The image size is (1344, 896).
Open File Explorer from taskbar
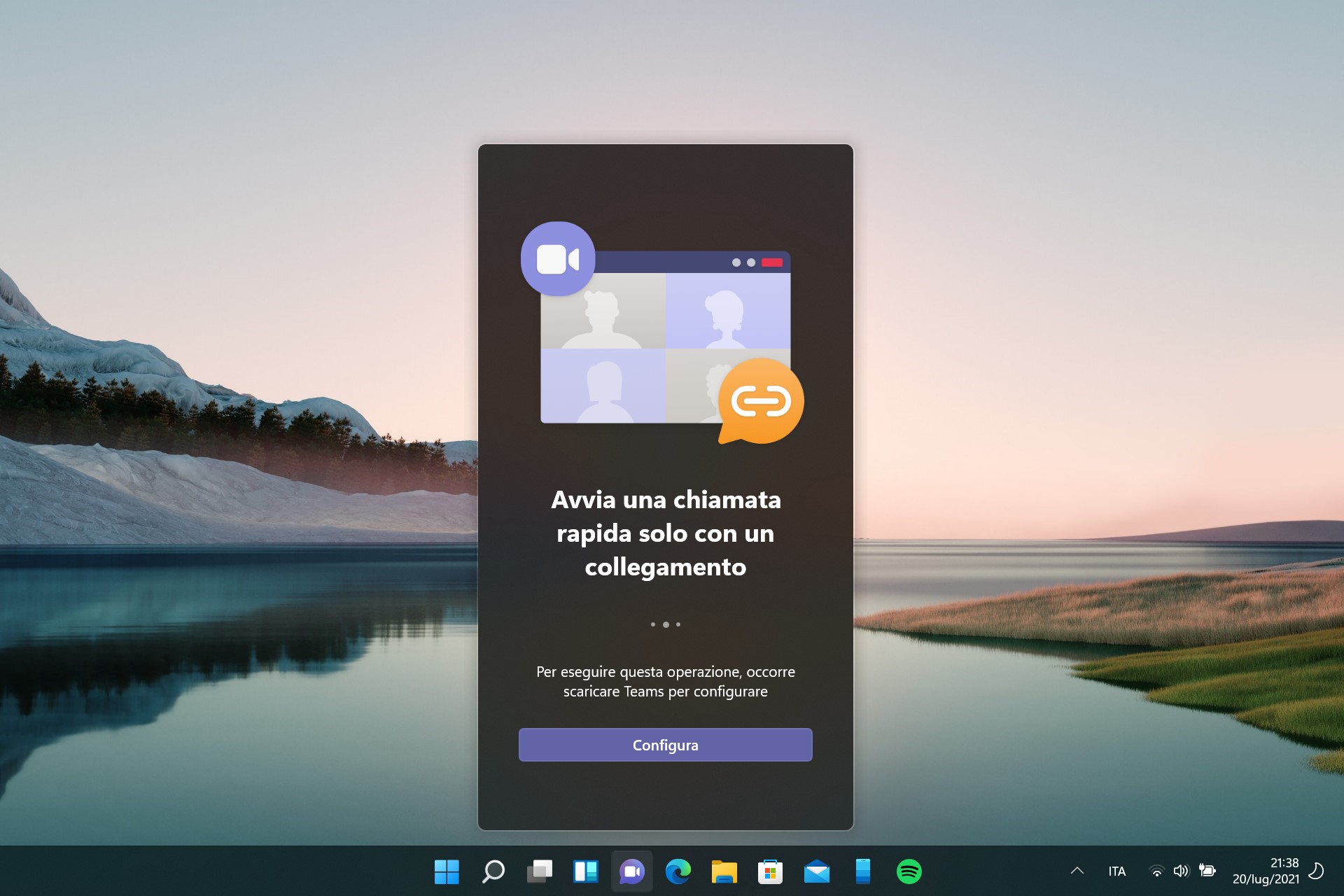click(x=724, y=871)
